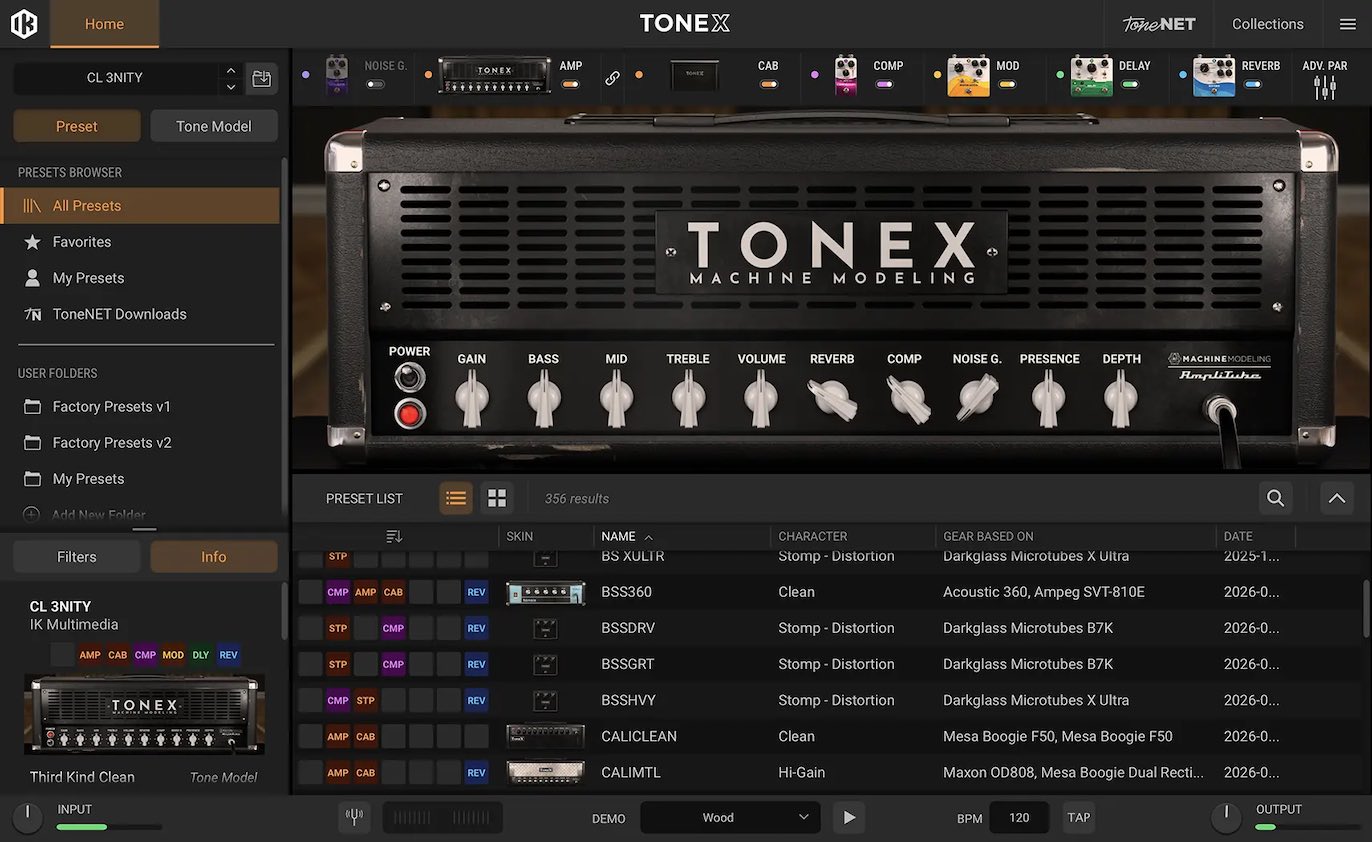Screen dimensions: 1372x842
Task: Open the Wood demo dropdown
Action: (x=730, y=817)
